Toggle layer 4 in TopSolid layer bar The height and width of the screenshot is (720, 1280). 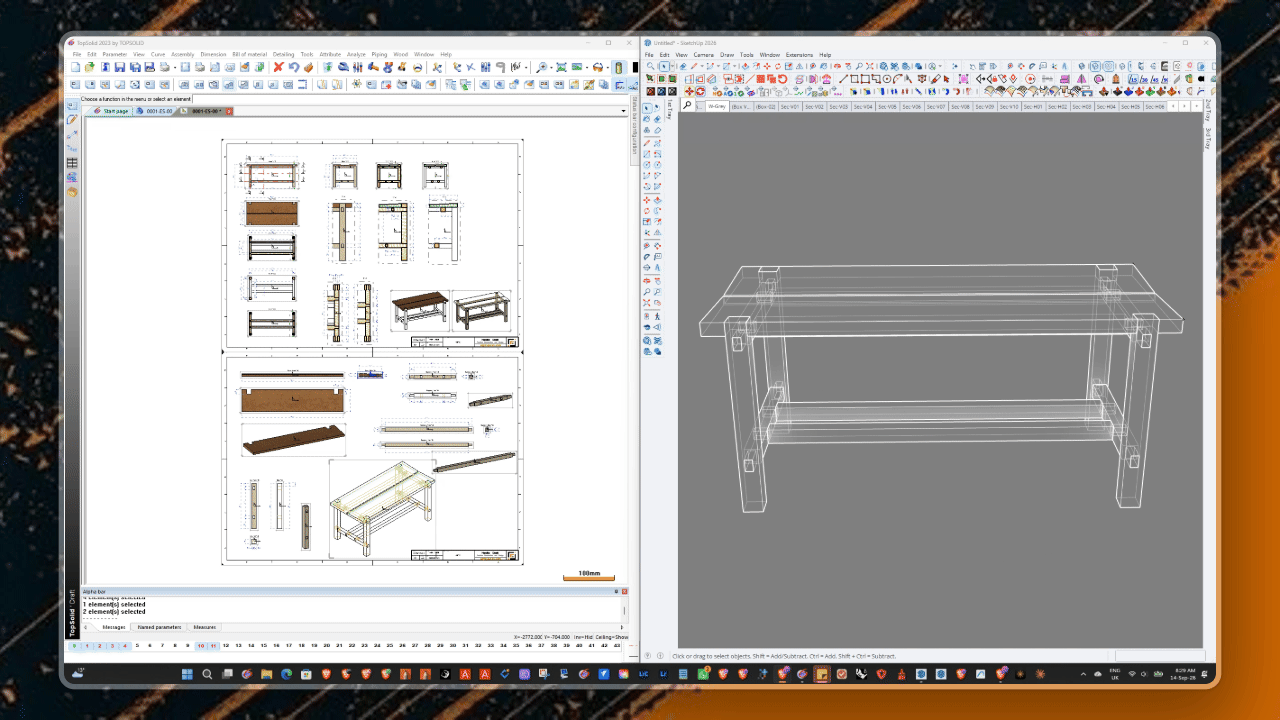tap(125, 646)
